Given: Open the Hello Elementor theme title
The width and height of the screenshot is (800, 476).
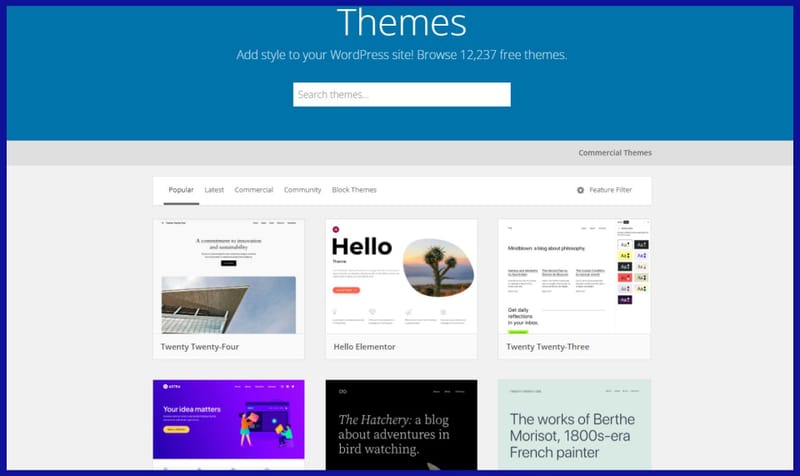Looking at the screenshot, I should [x=365, y=347].
